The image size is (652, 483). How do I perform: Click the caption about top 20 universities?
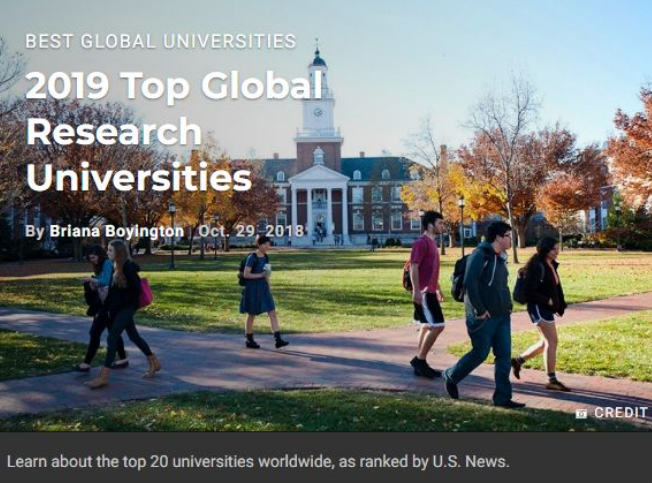point(258,461)
